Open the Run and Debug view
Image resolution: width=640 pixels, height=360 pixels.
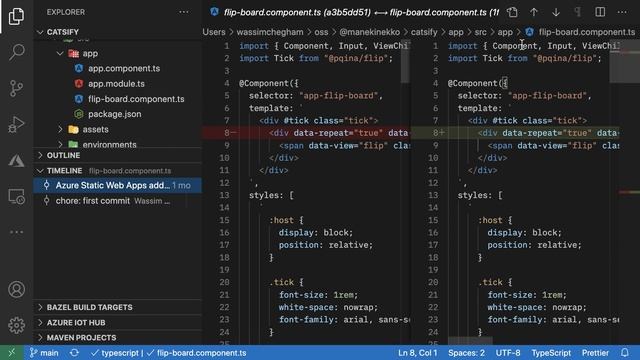click(16, 124)
